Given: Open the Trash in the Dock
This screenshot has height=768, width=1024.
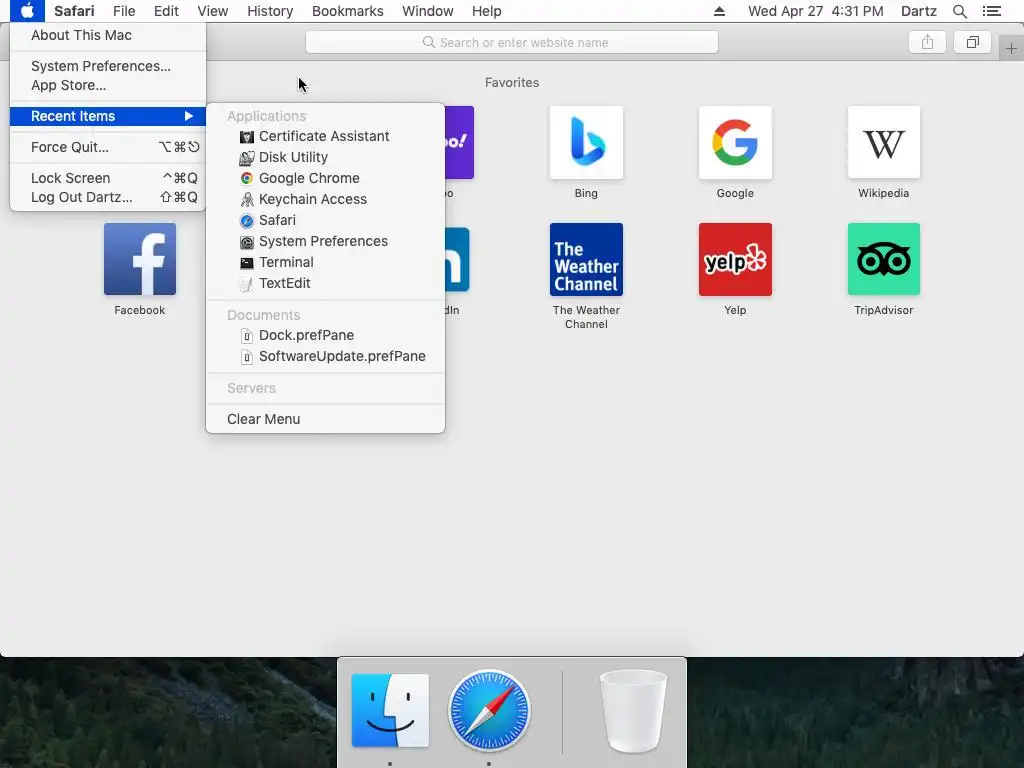Looking at the screenshot, I should tap(633, 711).
